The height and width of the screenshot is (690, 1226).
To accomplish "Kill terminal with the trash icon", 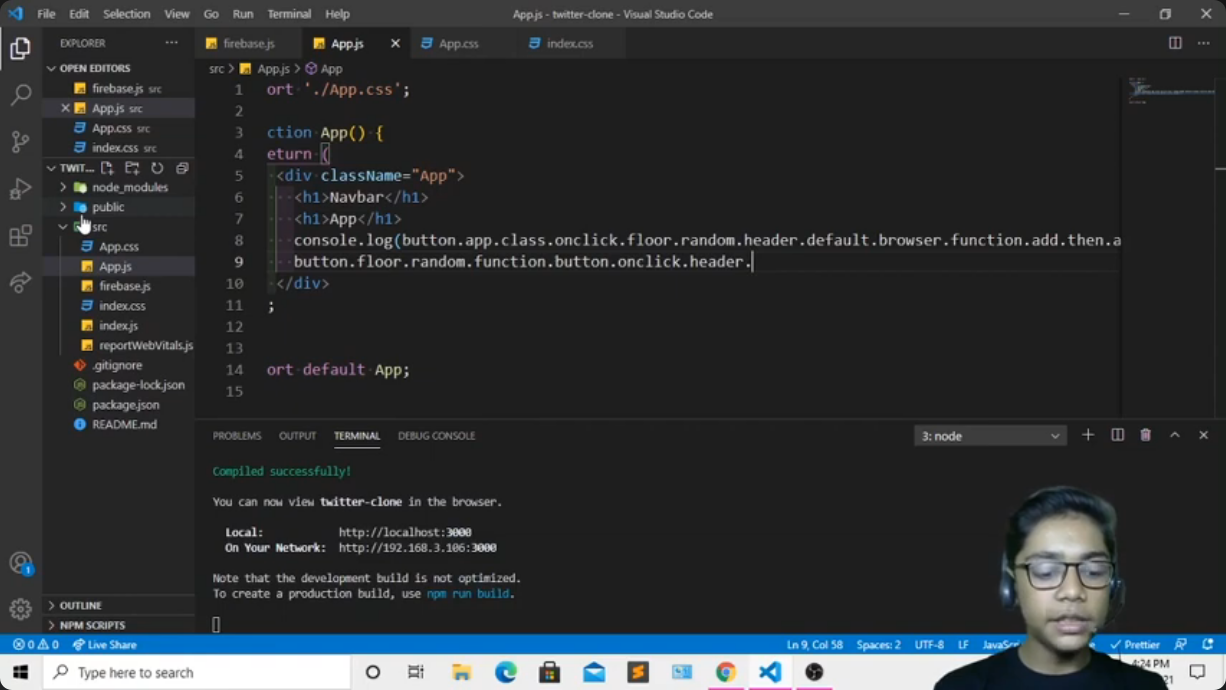I will [x=1146, y=435].
